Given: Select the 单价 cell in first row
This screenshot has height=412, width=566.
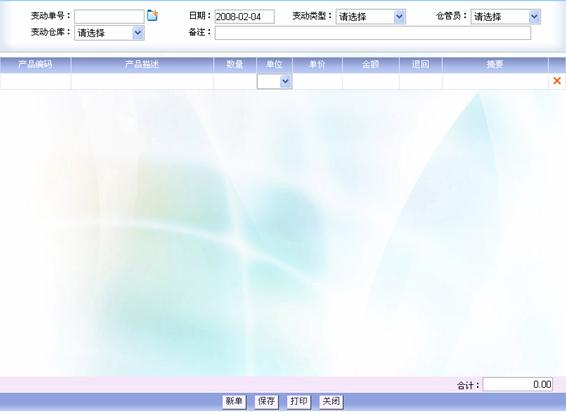Looking at the screenshot, I should (x=317, y=82).
